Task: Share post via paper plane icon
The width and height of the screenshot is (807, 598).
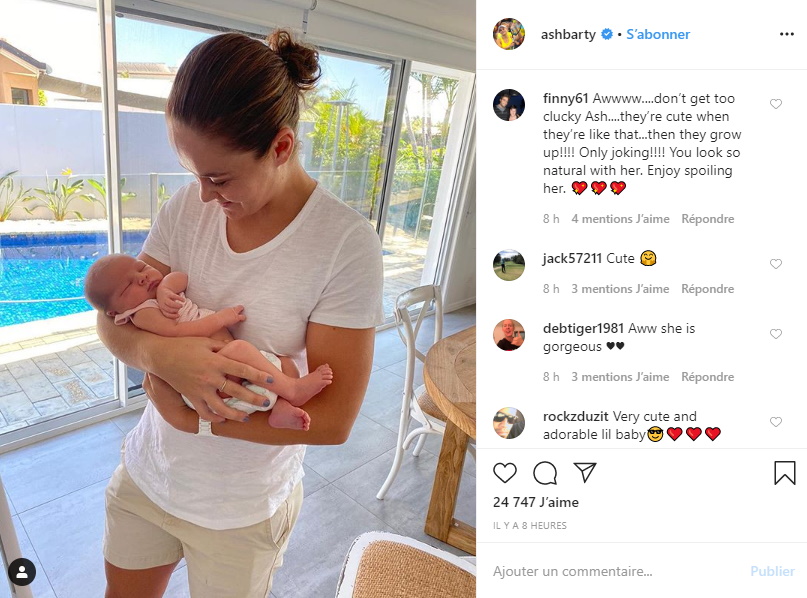Action: (x=585, y=472)
